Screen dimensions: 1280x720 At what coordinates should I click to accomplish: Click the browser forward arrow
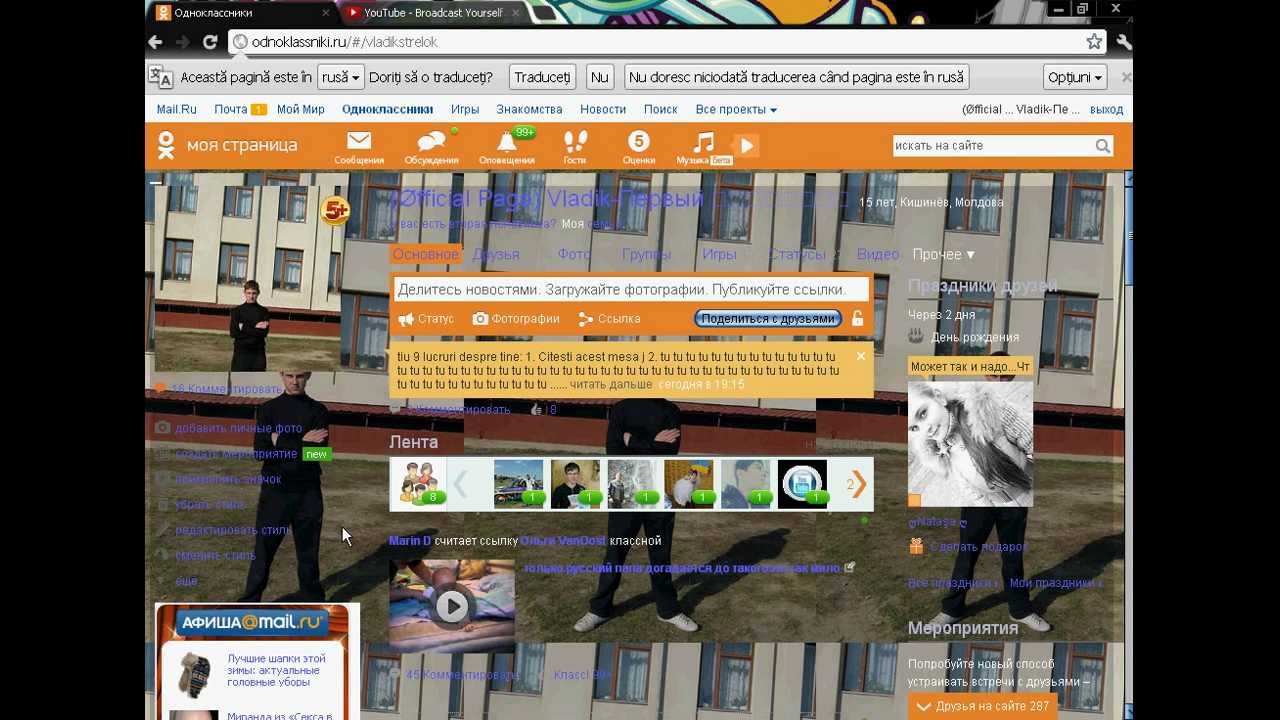coord(182,42)
